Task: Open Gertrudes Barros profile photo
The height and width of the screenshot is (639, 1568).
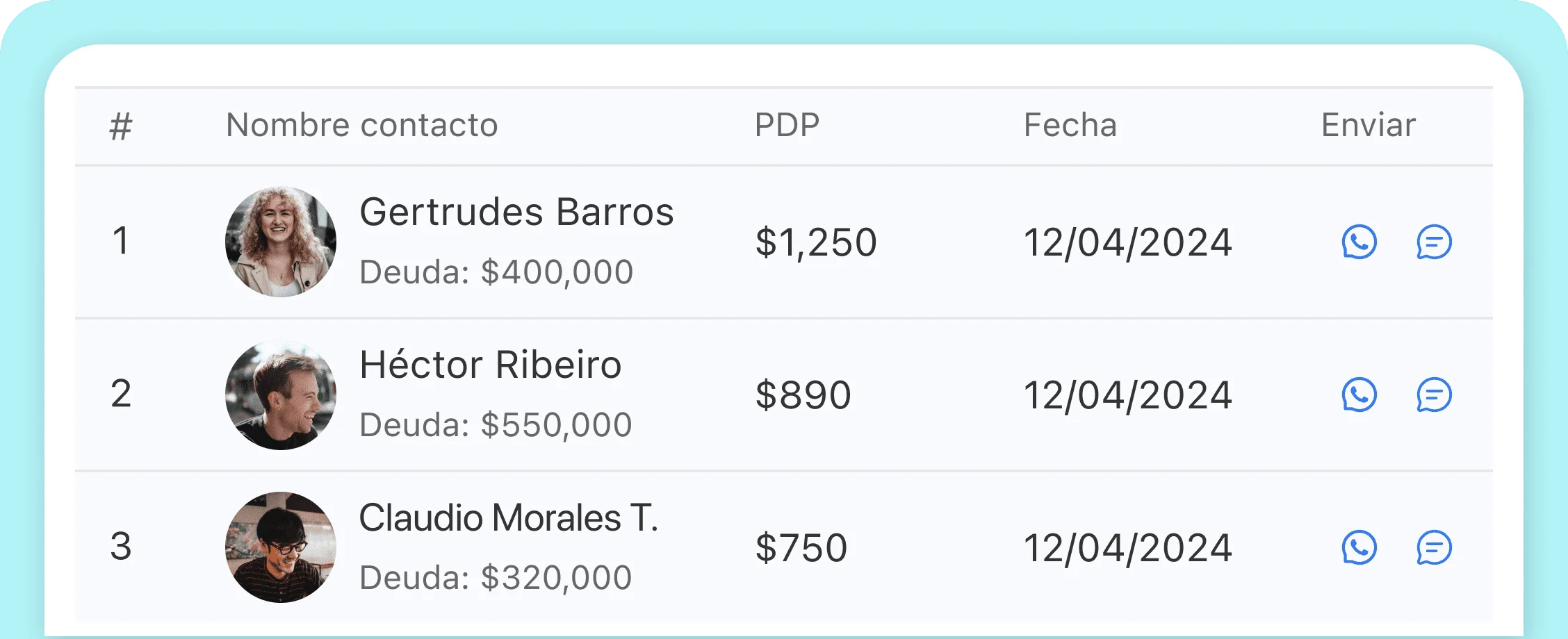Action: (281, 242)
